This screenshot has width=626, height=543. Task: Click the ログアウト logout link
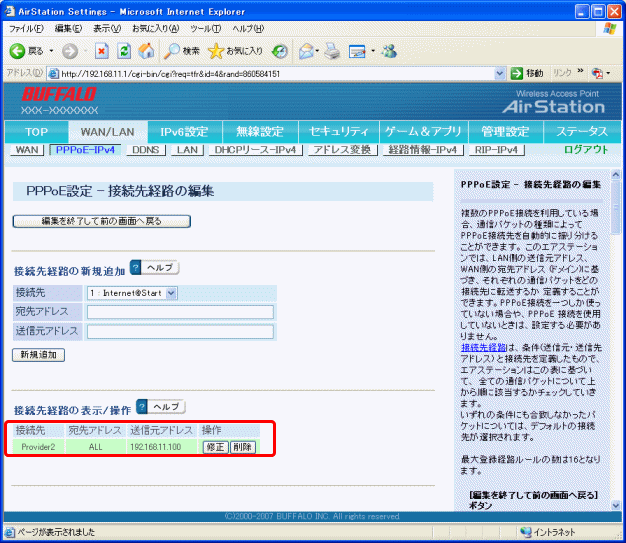(x=585, y=149)
